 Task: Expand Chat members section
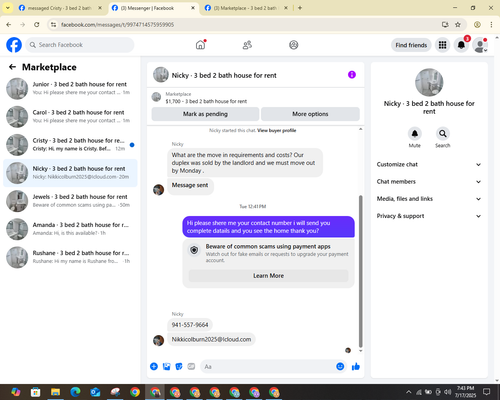tap(429, 182)
